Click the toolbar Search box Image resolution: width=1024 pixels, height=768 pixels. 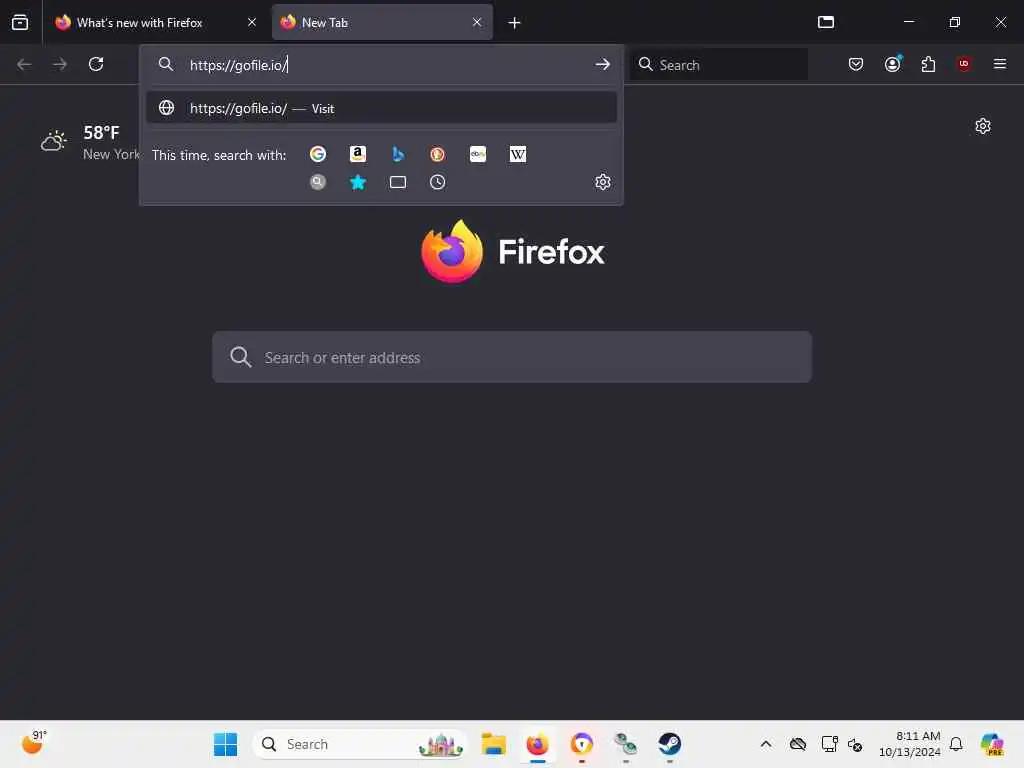coord(719,65)
